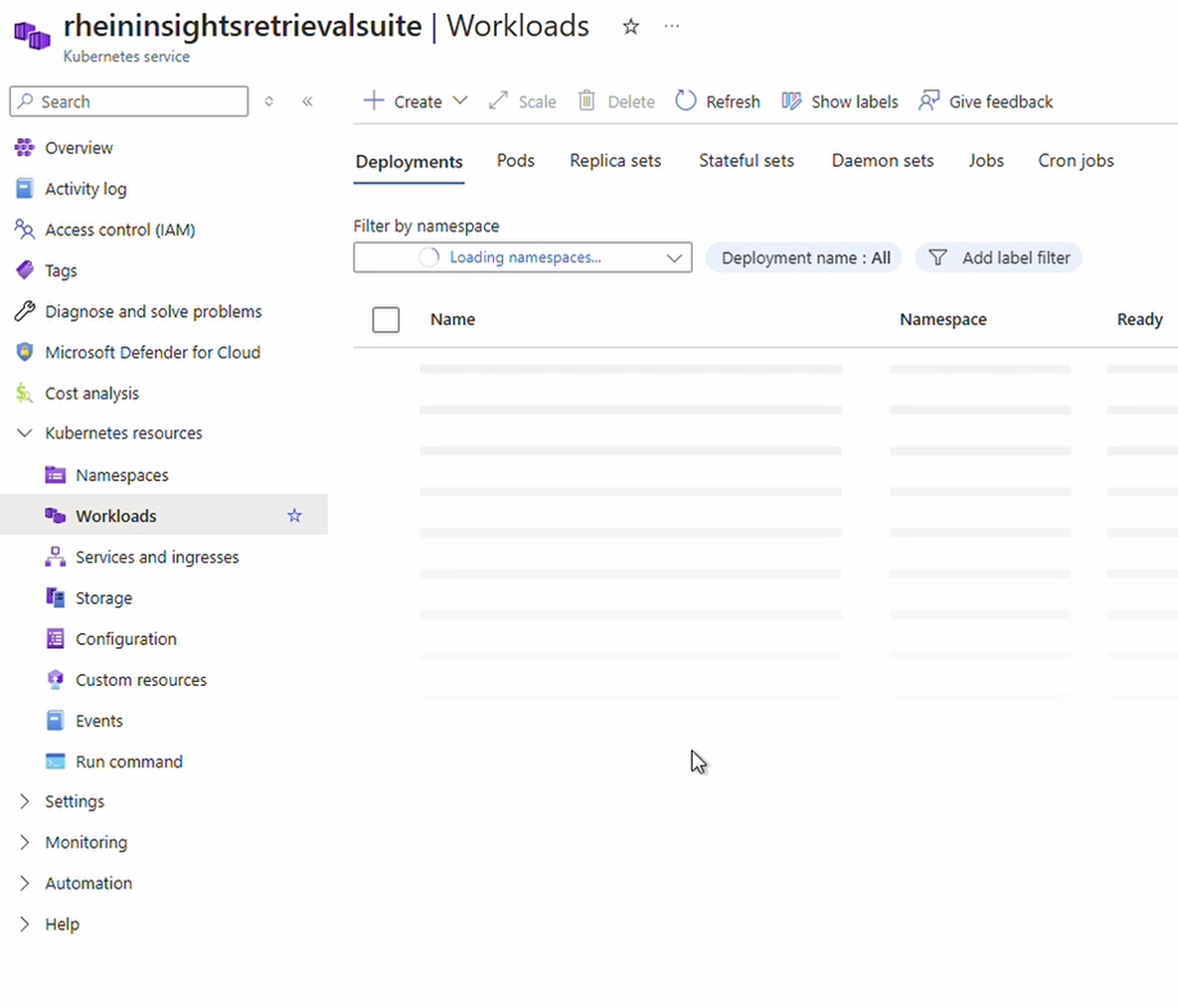Open the Stateful sets tab

(x=746, y=161)
